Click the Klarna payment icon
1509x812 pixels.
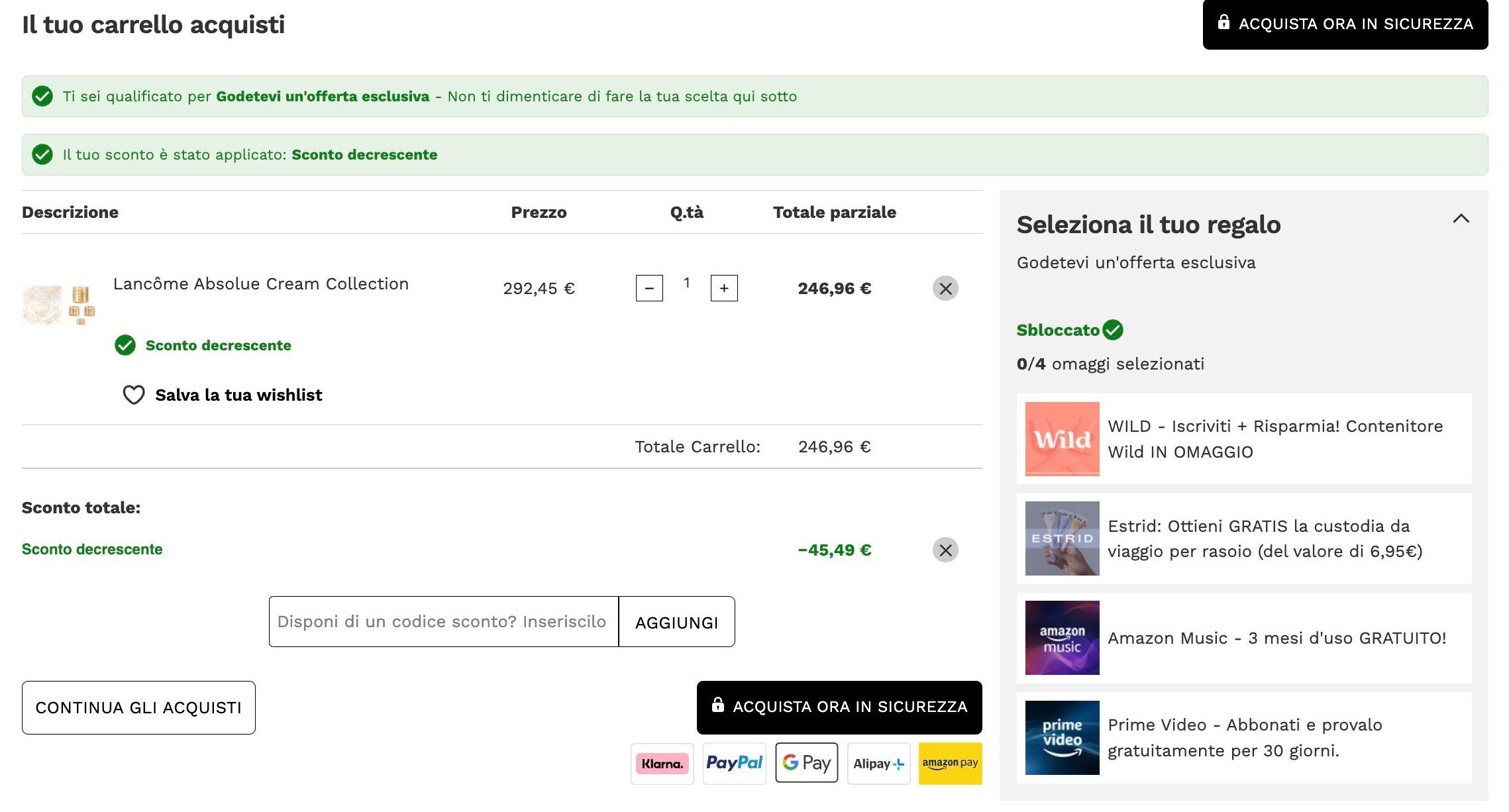click(662, 764)
